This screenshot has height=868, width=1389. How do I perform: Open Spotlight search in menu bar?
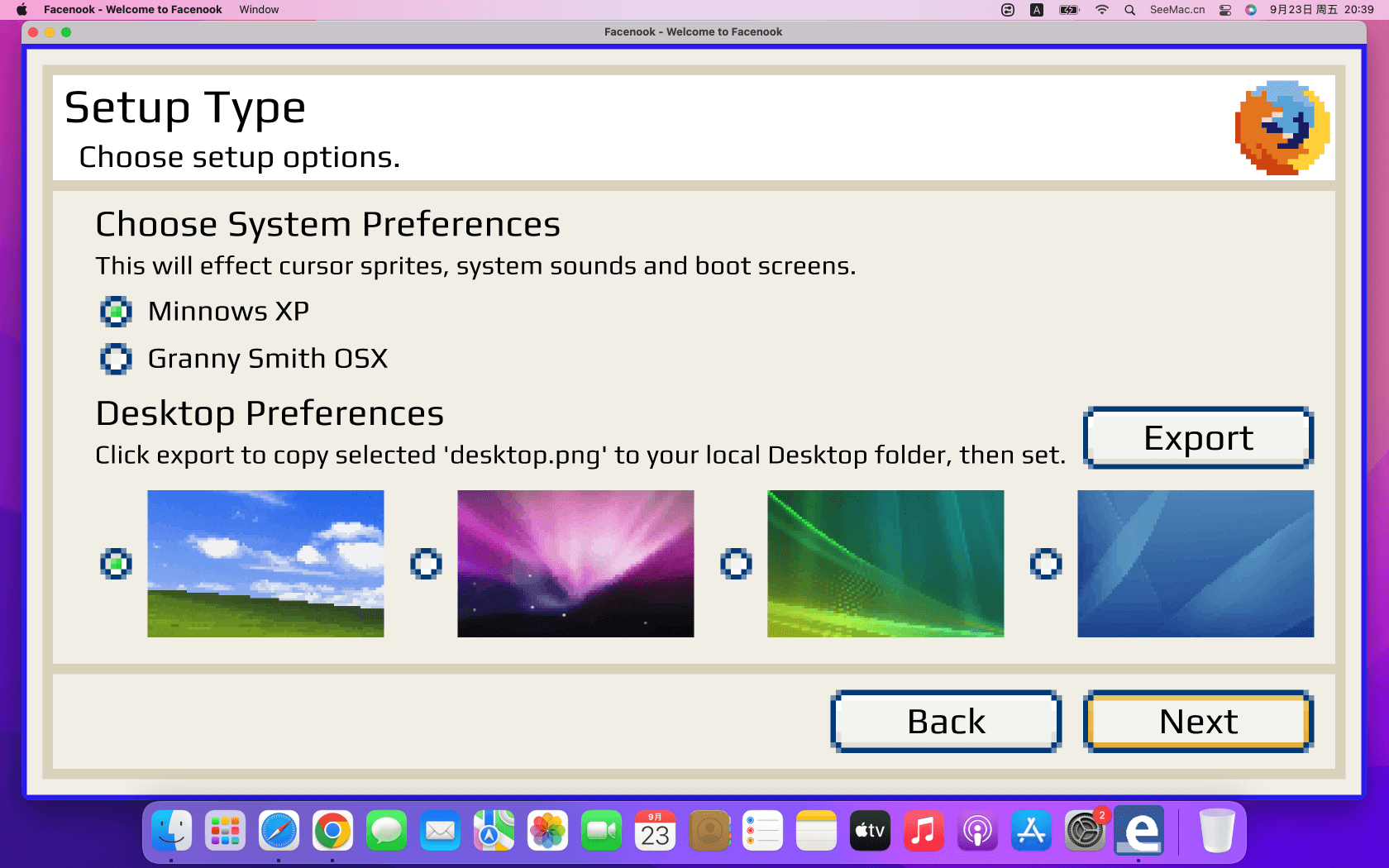[x=1129, y=10]
